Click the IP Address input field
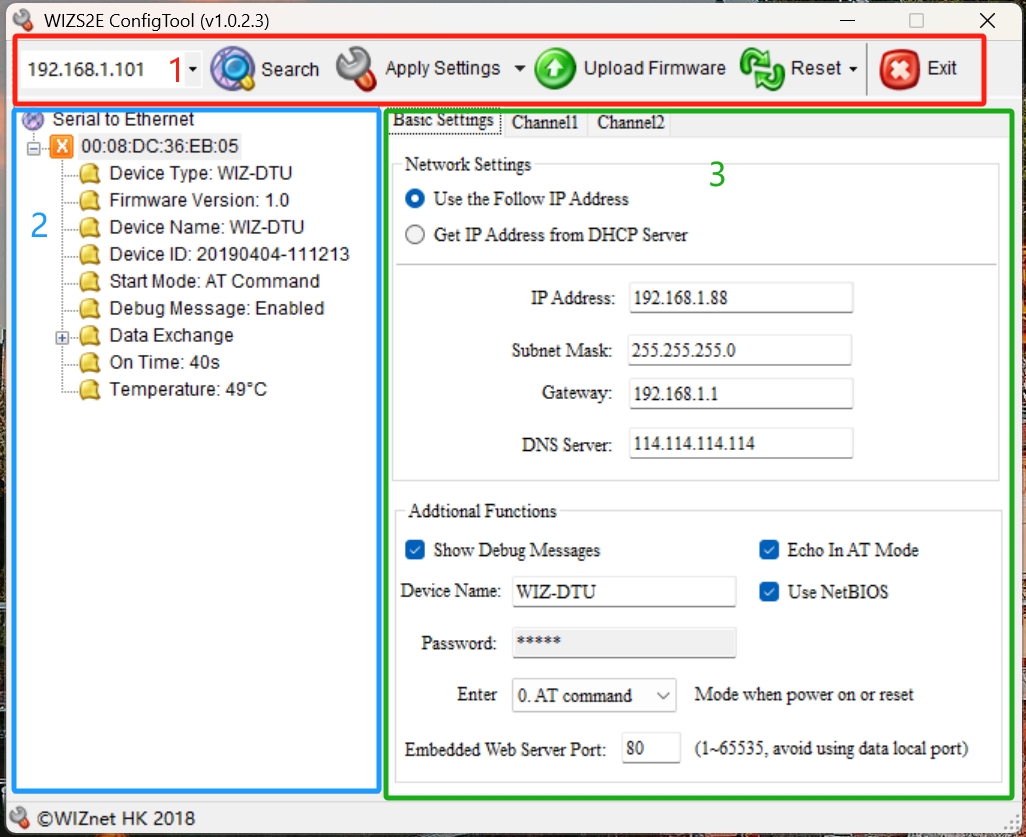The width and height of the screenshot is (1026, 837). tap(740, 298)
